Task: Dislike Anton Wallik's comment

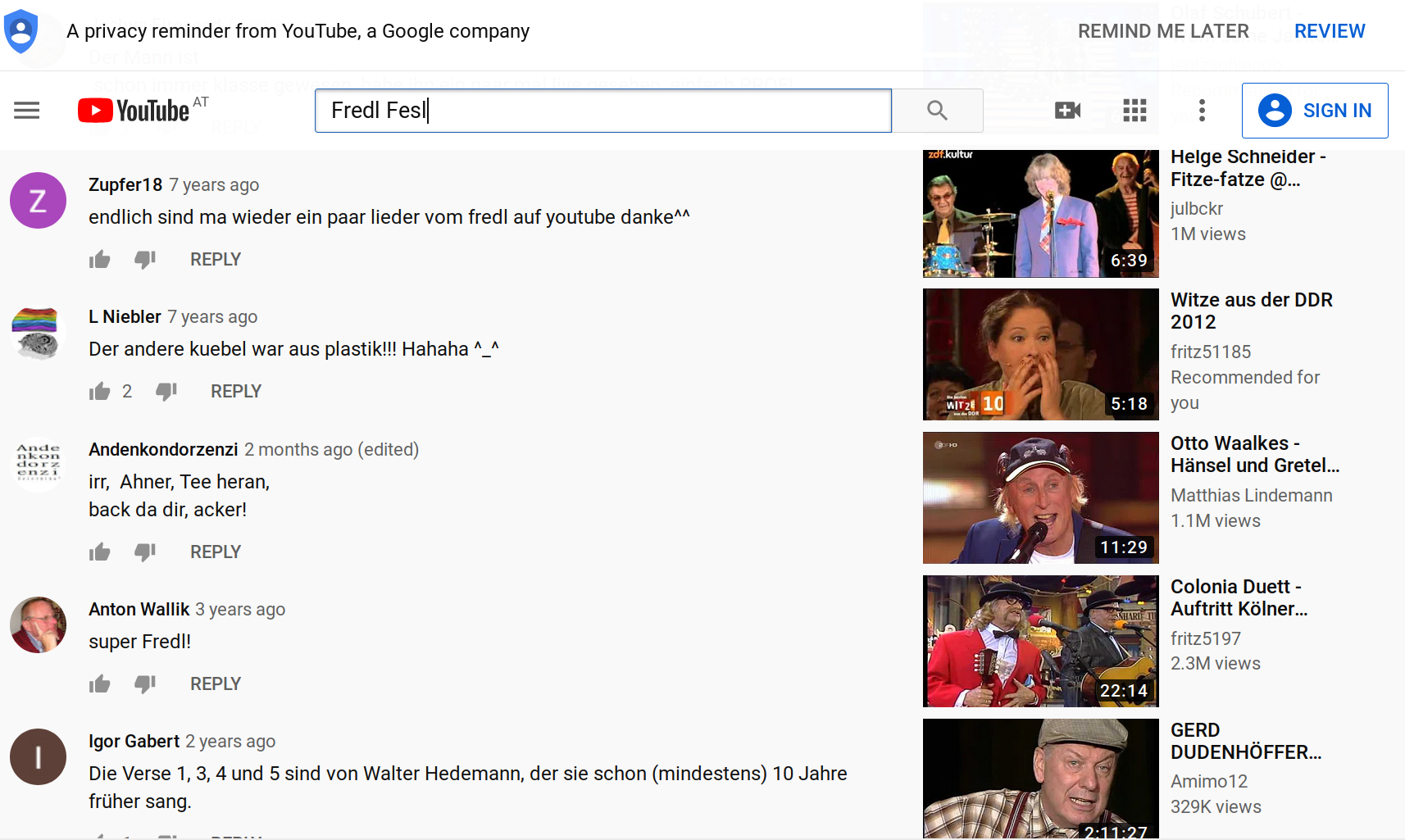Action: tap(145, 684)
